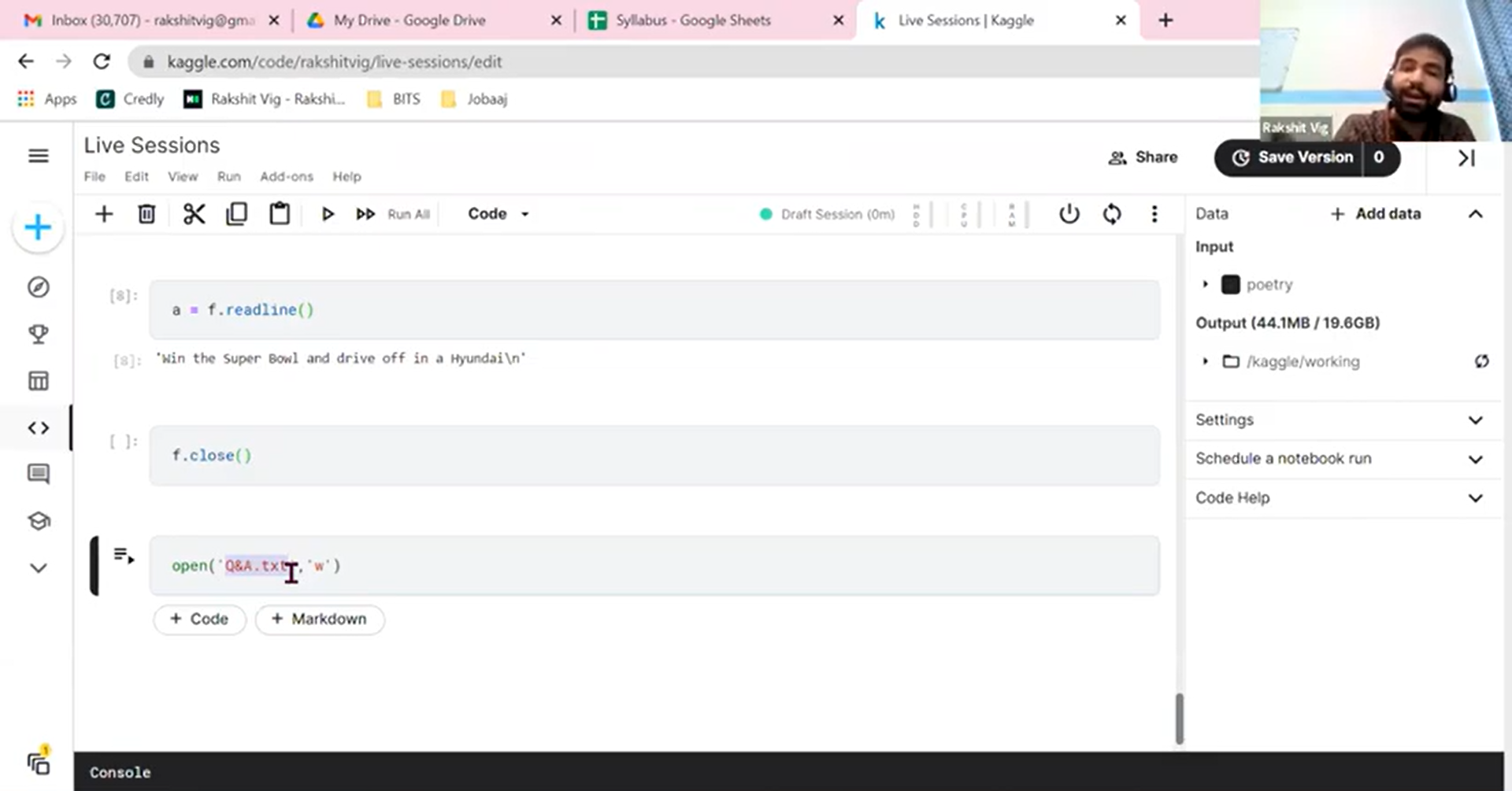Open the Add-ons menu
The image size is (1512, 791).
click(286, 176)
